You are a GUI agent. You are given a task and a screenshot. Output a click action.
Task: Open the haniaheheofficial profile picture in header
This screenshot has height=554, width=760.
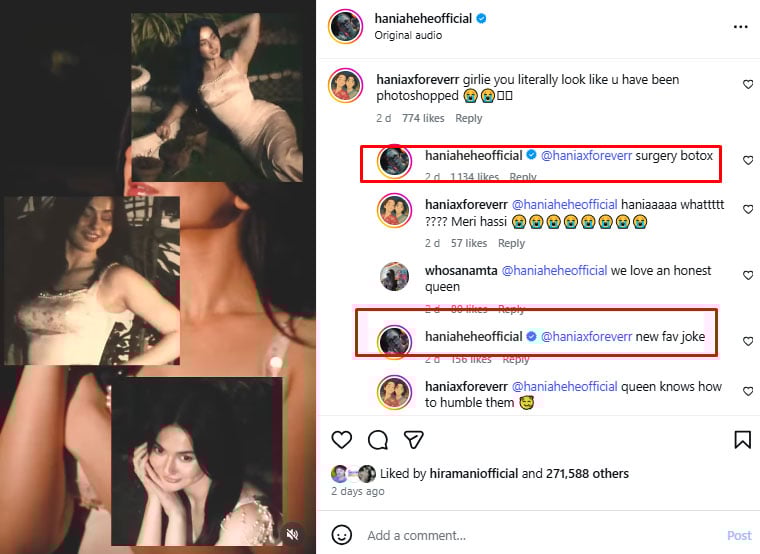click(346, 26)
